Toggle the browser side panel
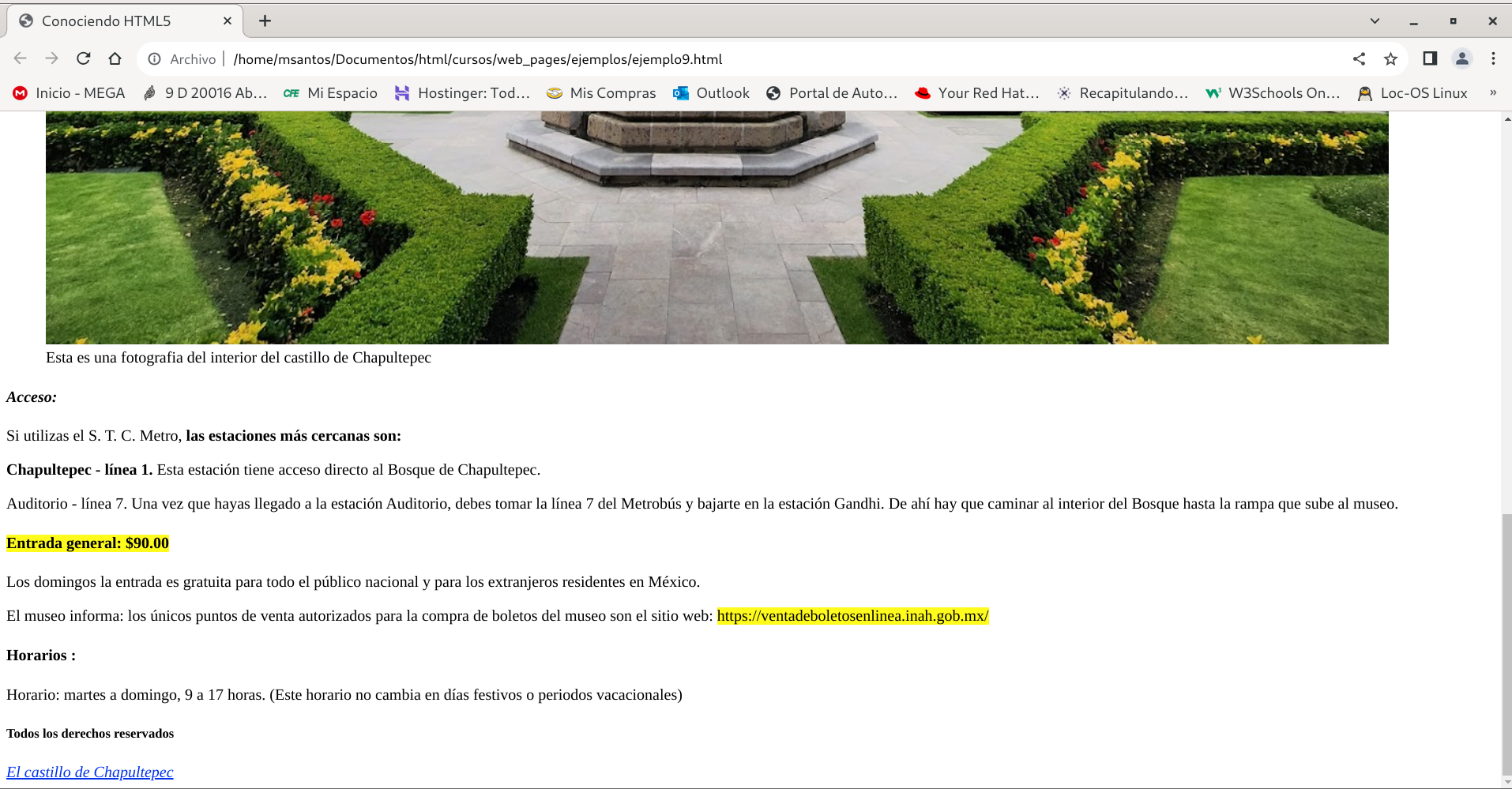Image resolution: width=1512 pixels, height=789 pixels. tap(1430, 58)
